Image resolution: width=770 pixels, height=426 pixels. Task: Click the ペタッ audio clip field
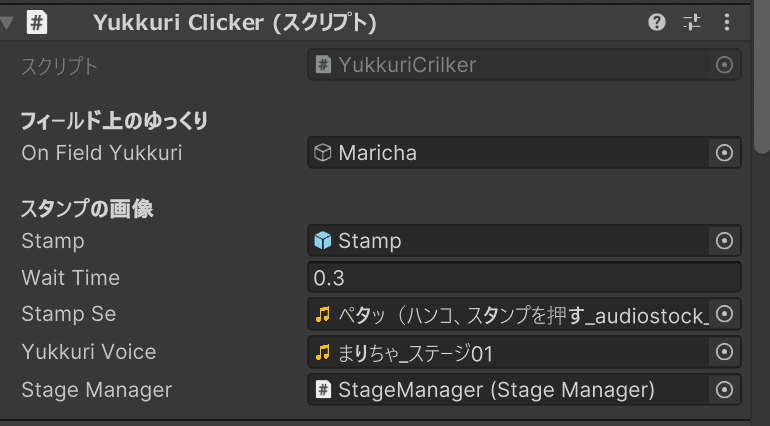click(509, 314)
